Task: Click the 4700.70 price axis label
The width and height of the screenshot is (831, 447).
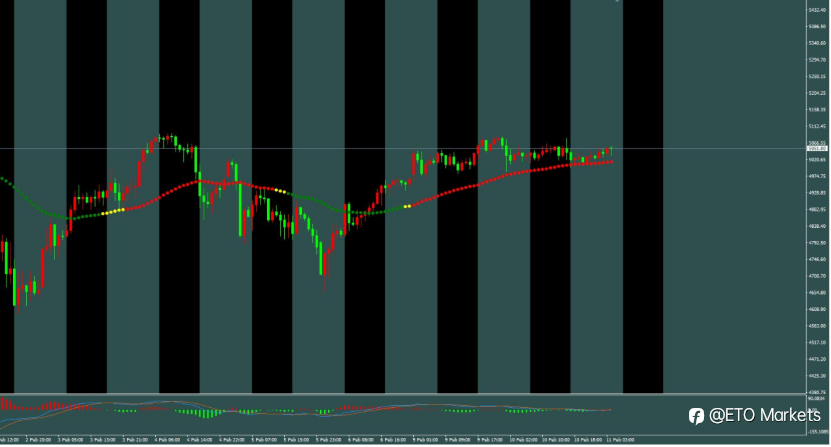Action: [818, 276]
